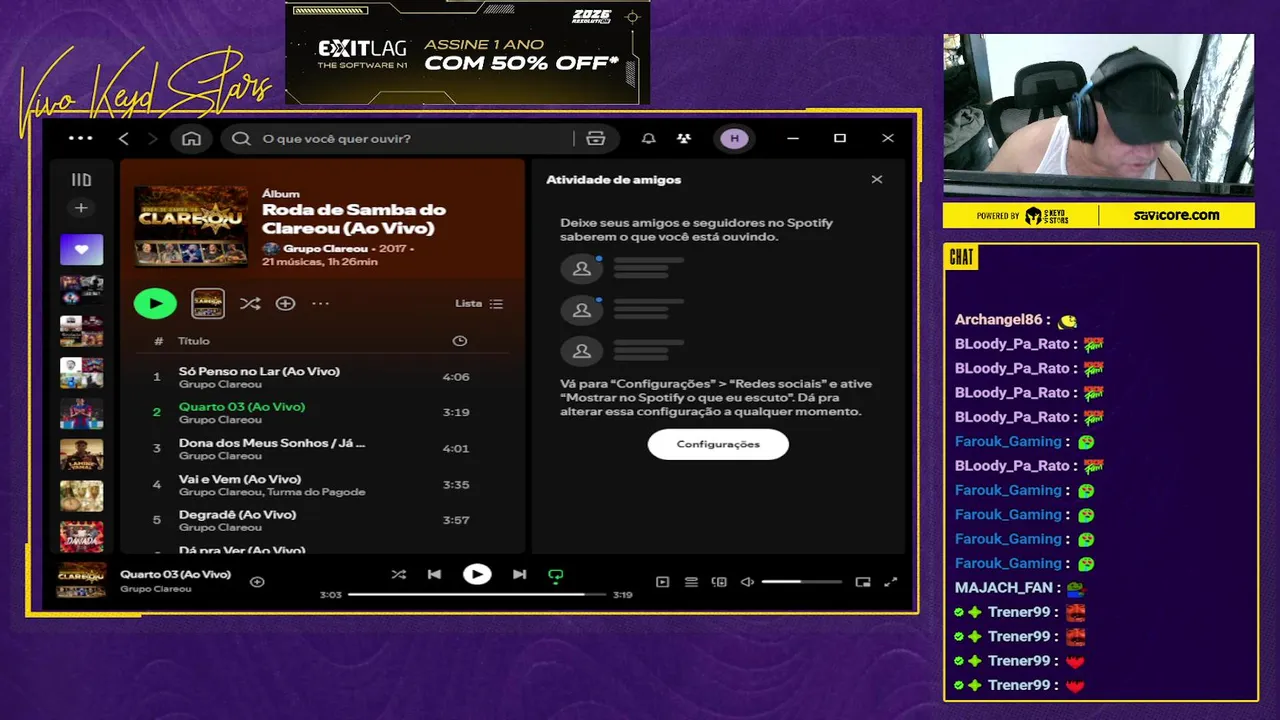The image size is (1280, 720).
Task: Open the Now Playing view icon
Action: [x=662, y=582]
